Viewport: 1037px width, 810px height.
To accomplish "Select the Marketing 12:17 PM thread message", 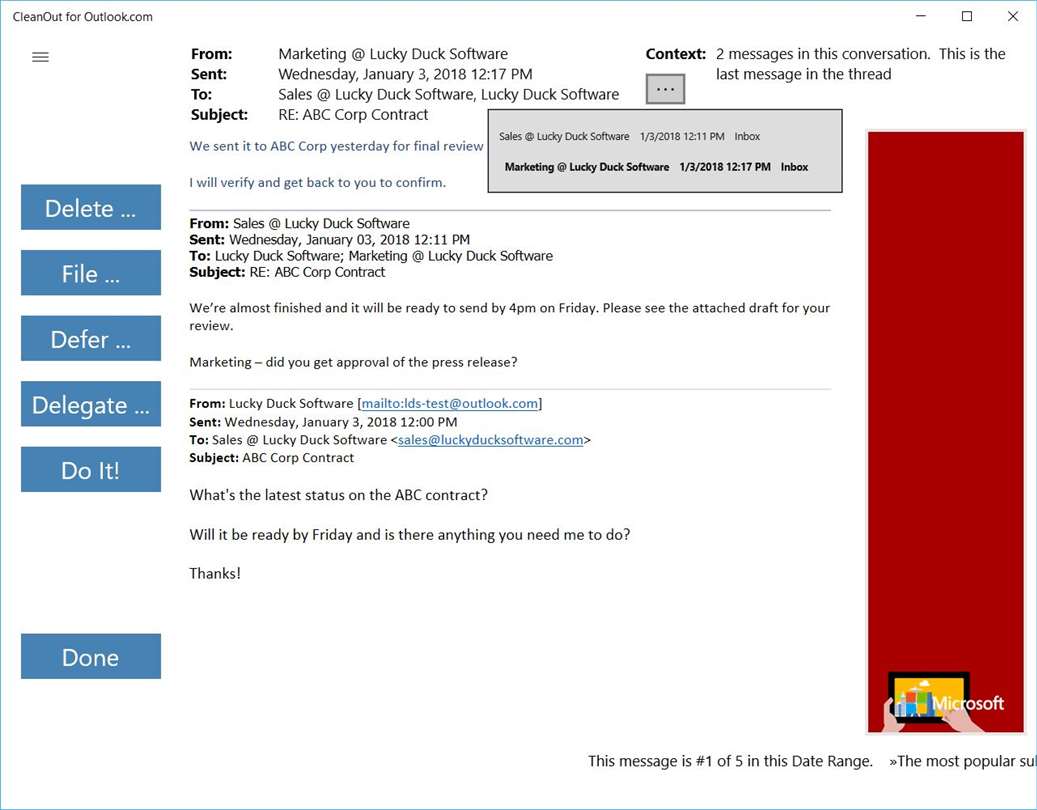I will 656,167.
